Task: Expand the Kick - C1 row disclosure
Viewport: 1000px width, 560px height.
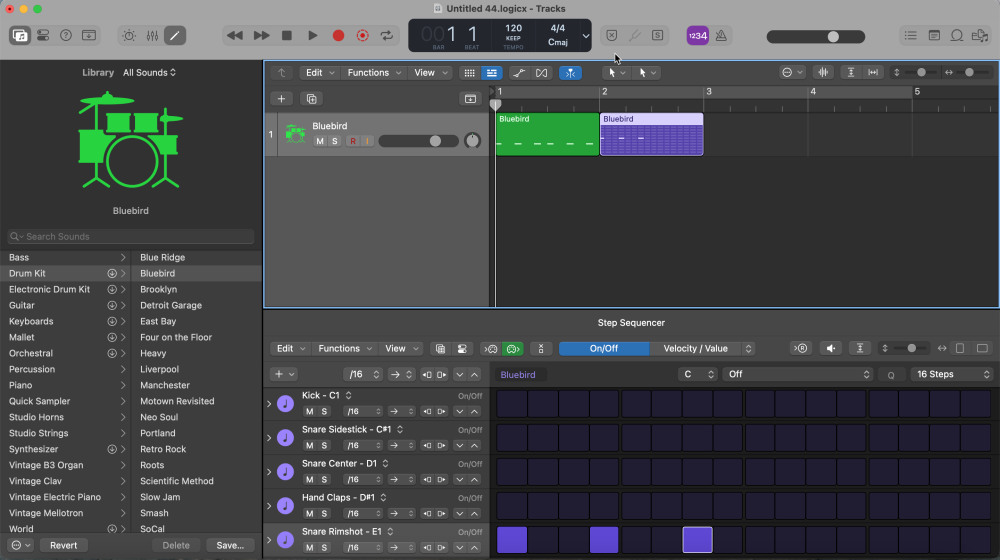Action: (x=269, y=404)
